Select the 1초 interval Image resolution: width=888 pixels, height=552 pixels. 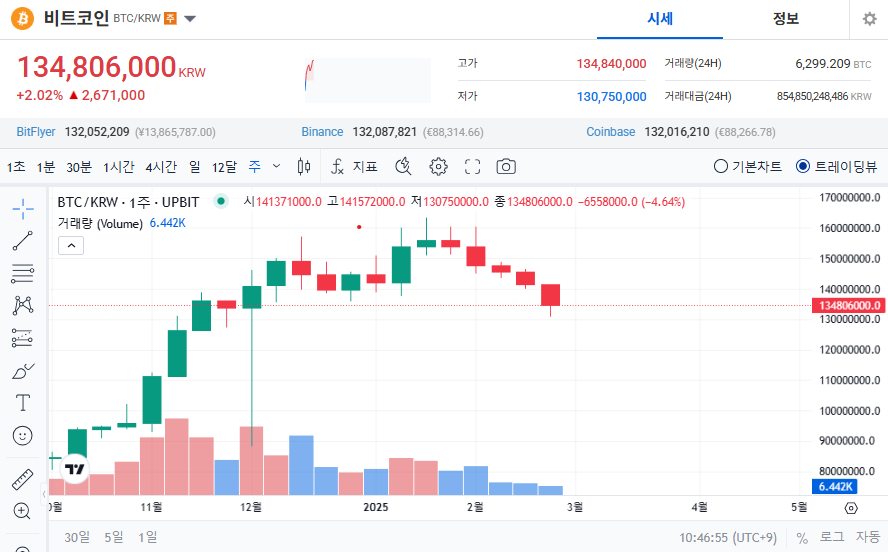pyautogui.click(x=16, y=166)
